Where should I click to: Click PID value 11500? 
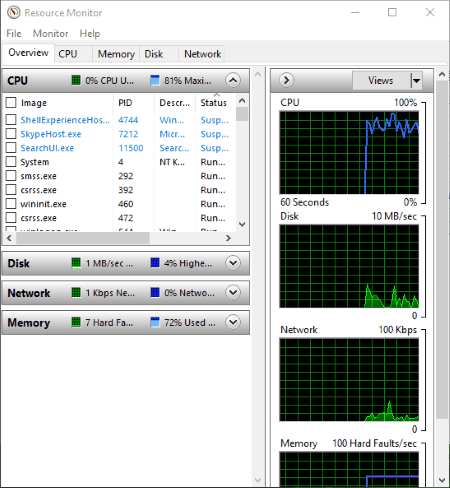point(131,148)
